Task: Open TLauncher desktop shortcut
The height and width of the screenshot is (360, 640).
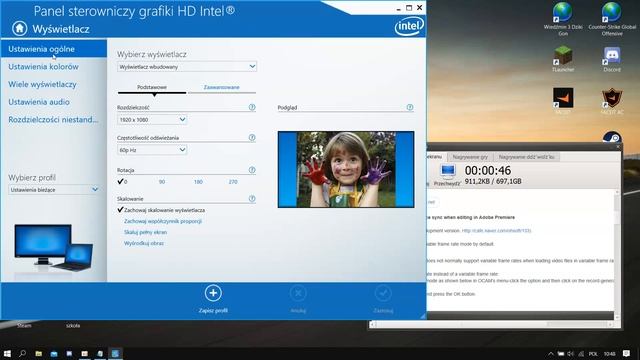Action: pos(563,59)
